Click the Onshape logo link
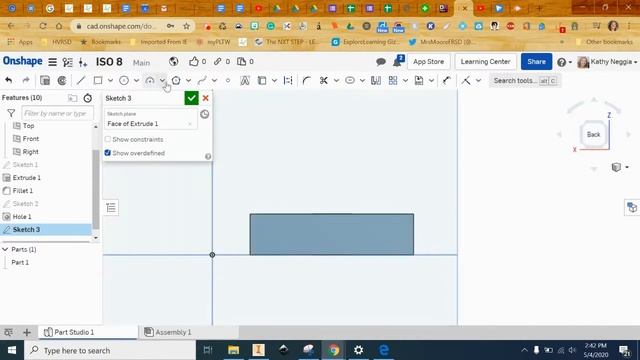The image size is (640, 360). point(22,61)
